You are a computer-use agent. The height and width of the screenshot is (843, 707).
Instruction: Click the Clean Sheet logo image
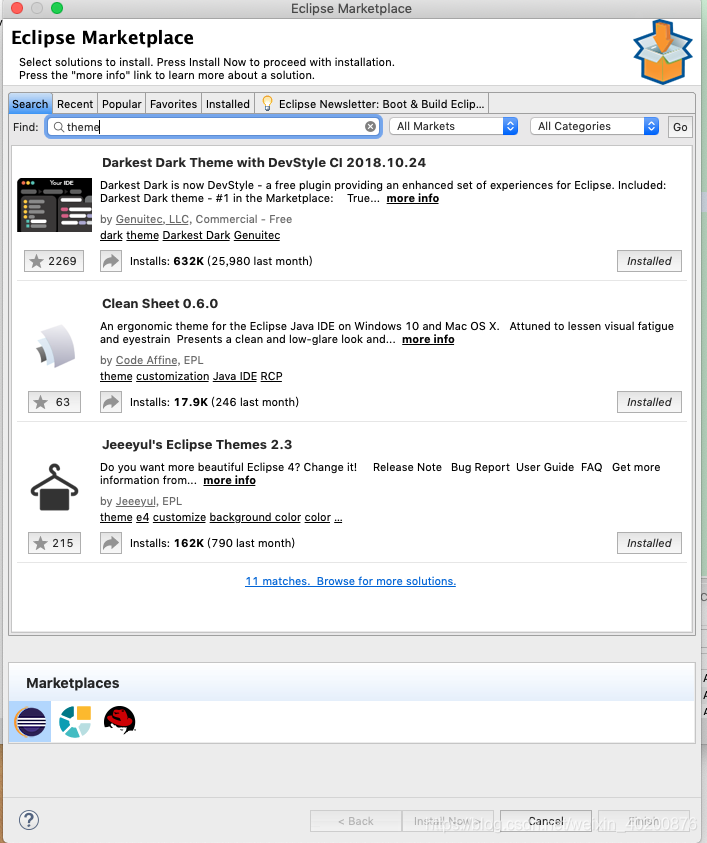55,346
